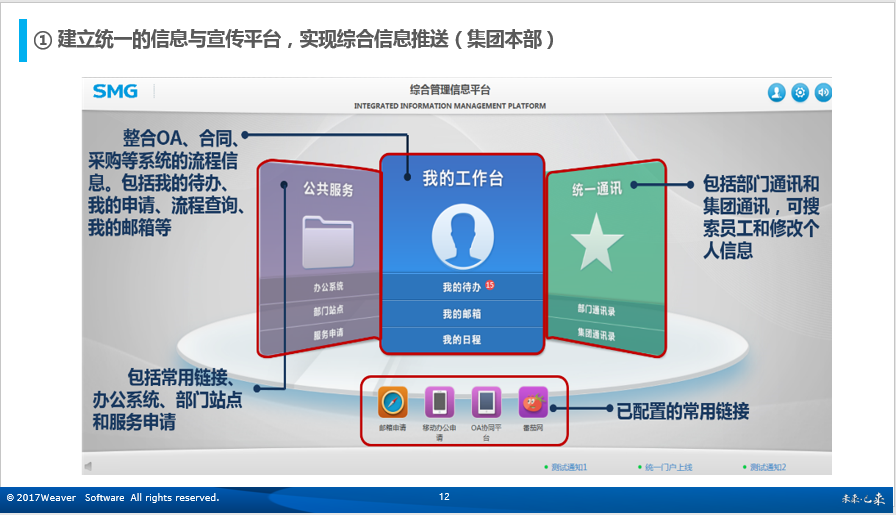Click the 综合管理信息平台 header title

coord(450,90)
